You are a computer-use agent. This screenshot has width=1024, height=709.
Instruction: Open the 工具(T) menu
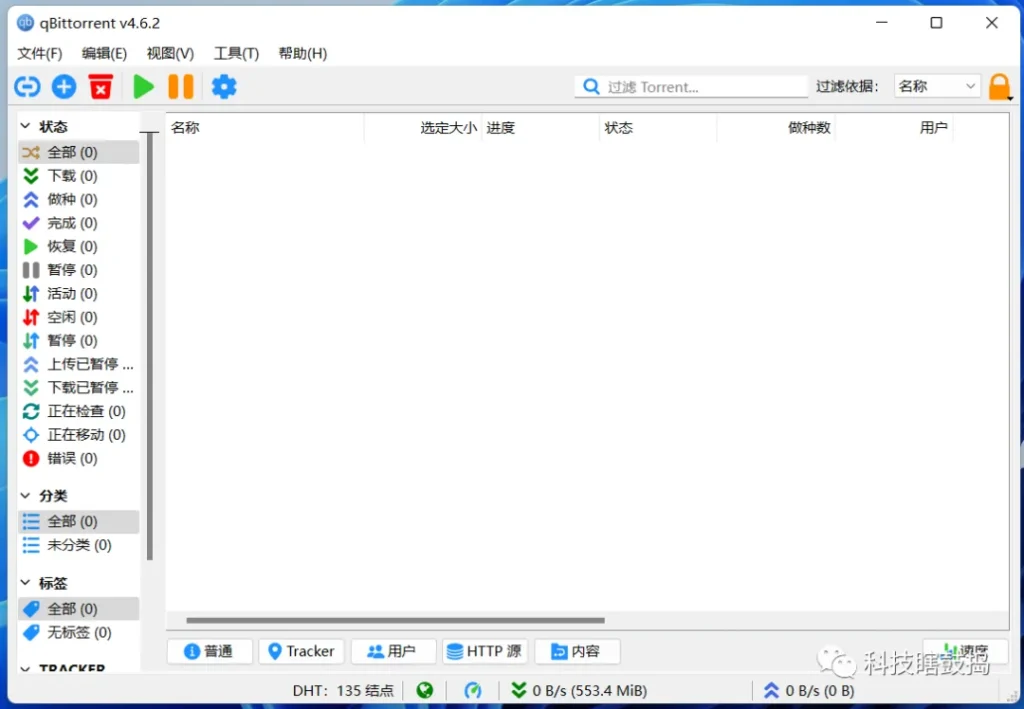click(236, 54)
